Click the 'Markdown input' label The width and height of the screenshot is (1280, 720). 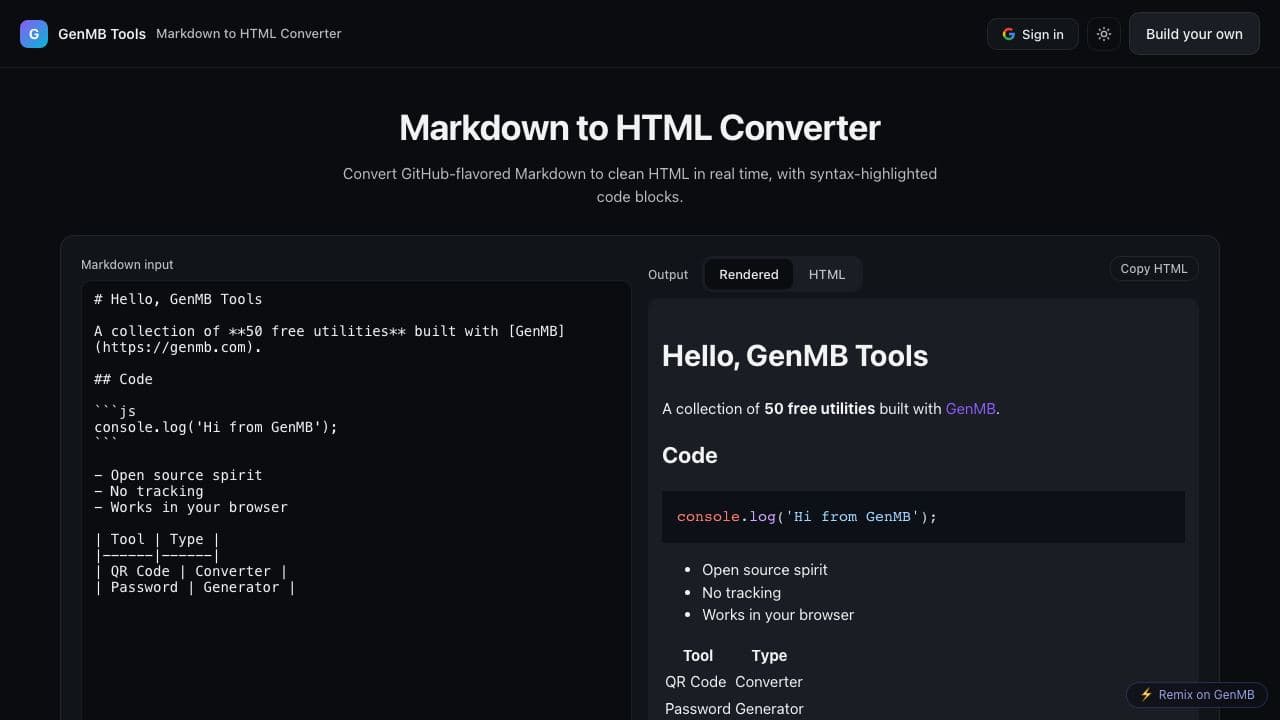(x=127, y=265)
